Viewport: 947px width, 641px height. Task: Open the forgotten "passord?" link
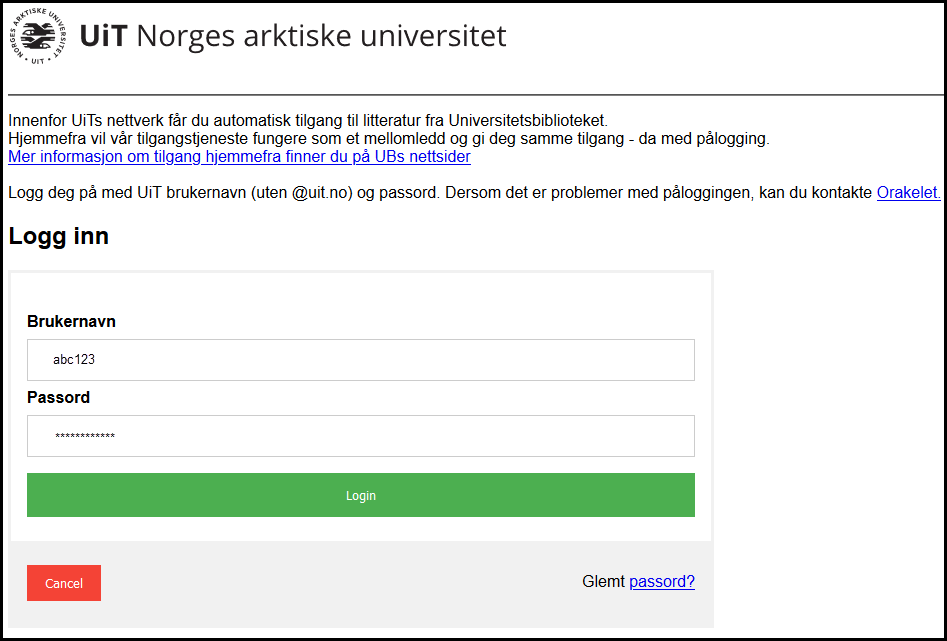click(x=661, y=581)
